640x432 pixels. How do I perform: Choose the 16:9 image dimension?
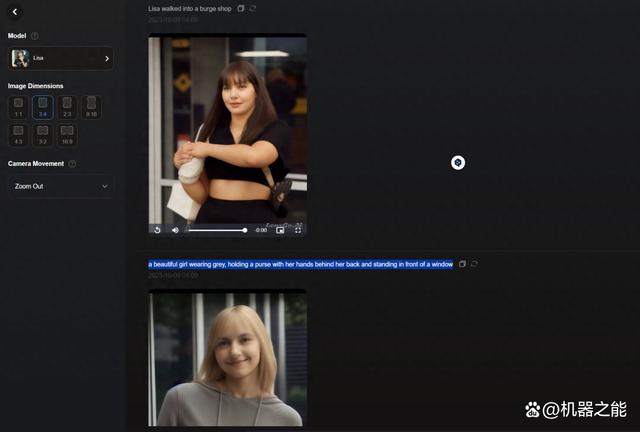66,133
